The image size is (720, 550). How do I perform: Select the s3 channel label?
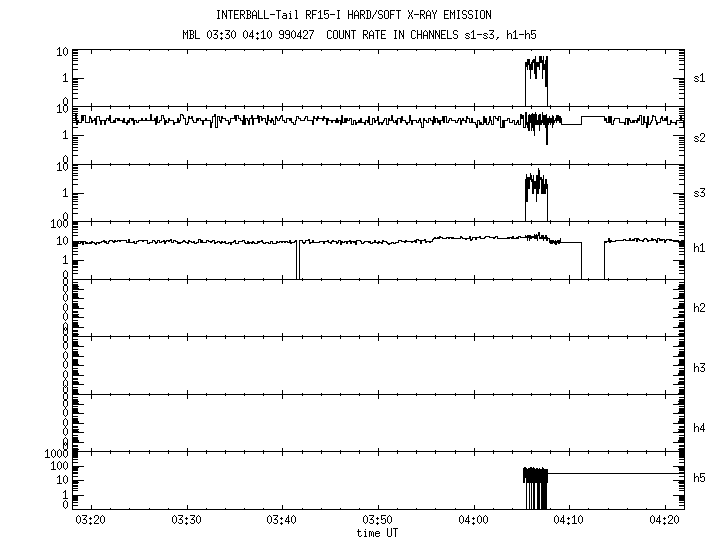point(700,193)
